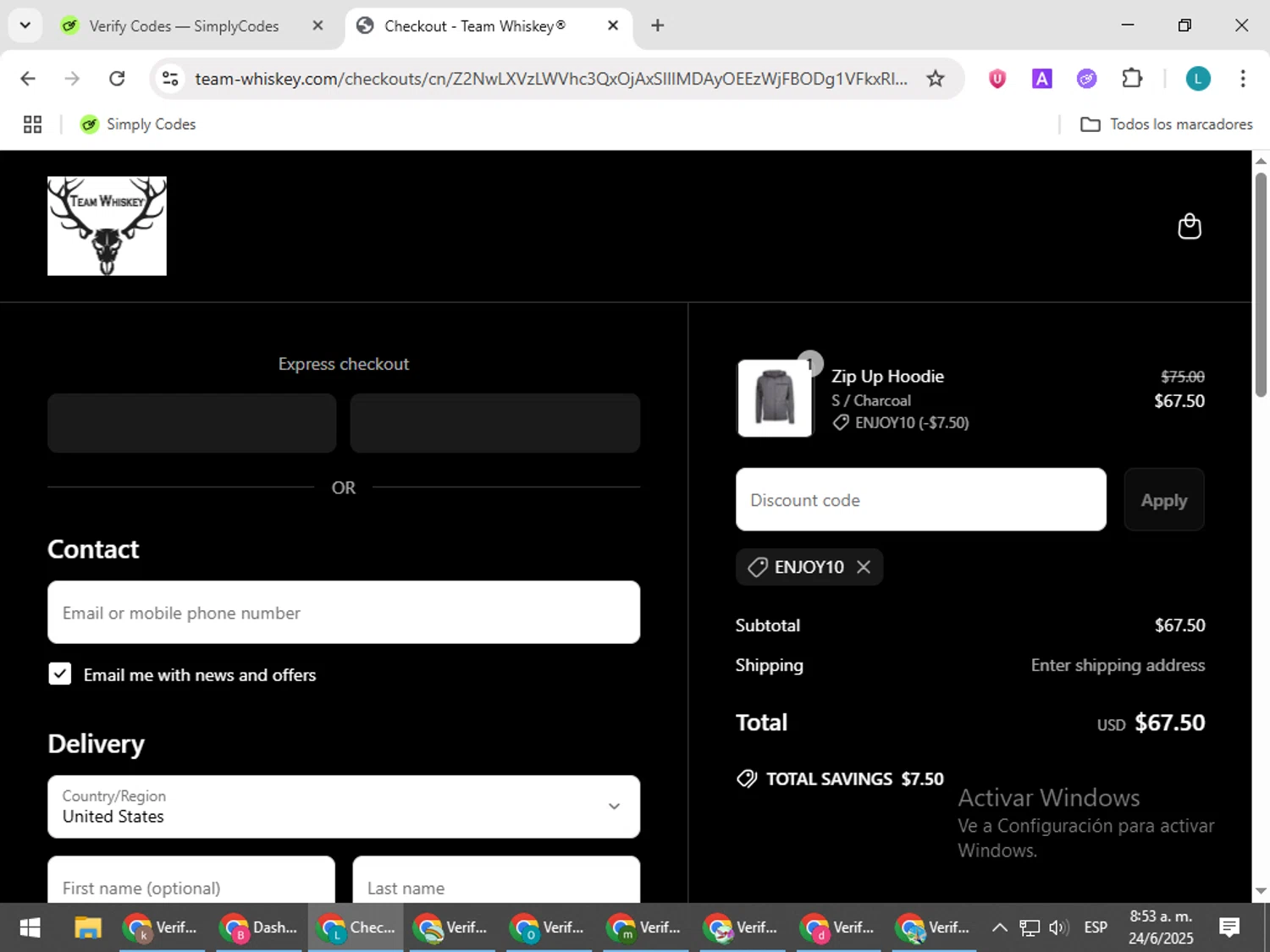The height and width of the screenshot is (952, 1270).
Task: Open the Simply Codes bookmark
Action: point(138,124)
